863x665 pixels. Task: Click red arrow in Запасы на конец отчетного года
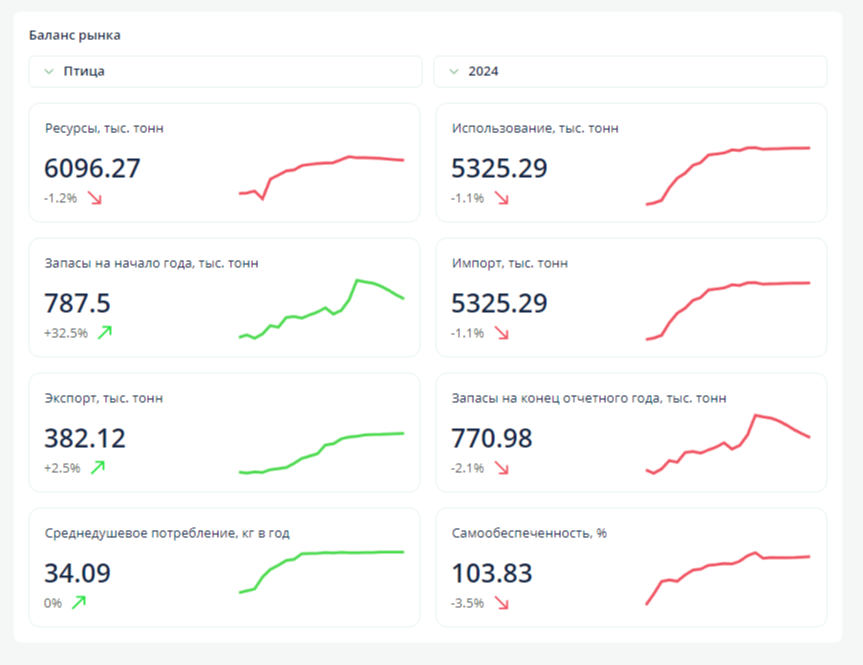(502, 468)
